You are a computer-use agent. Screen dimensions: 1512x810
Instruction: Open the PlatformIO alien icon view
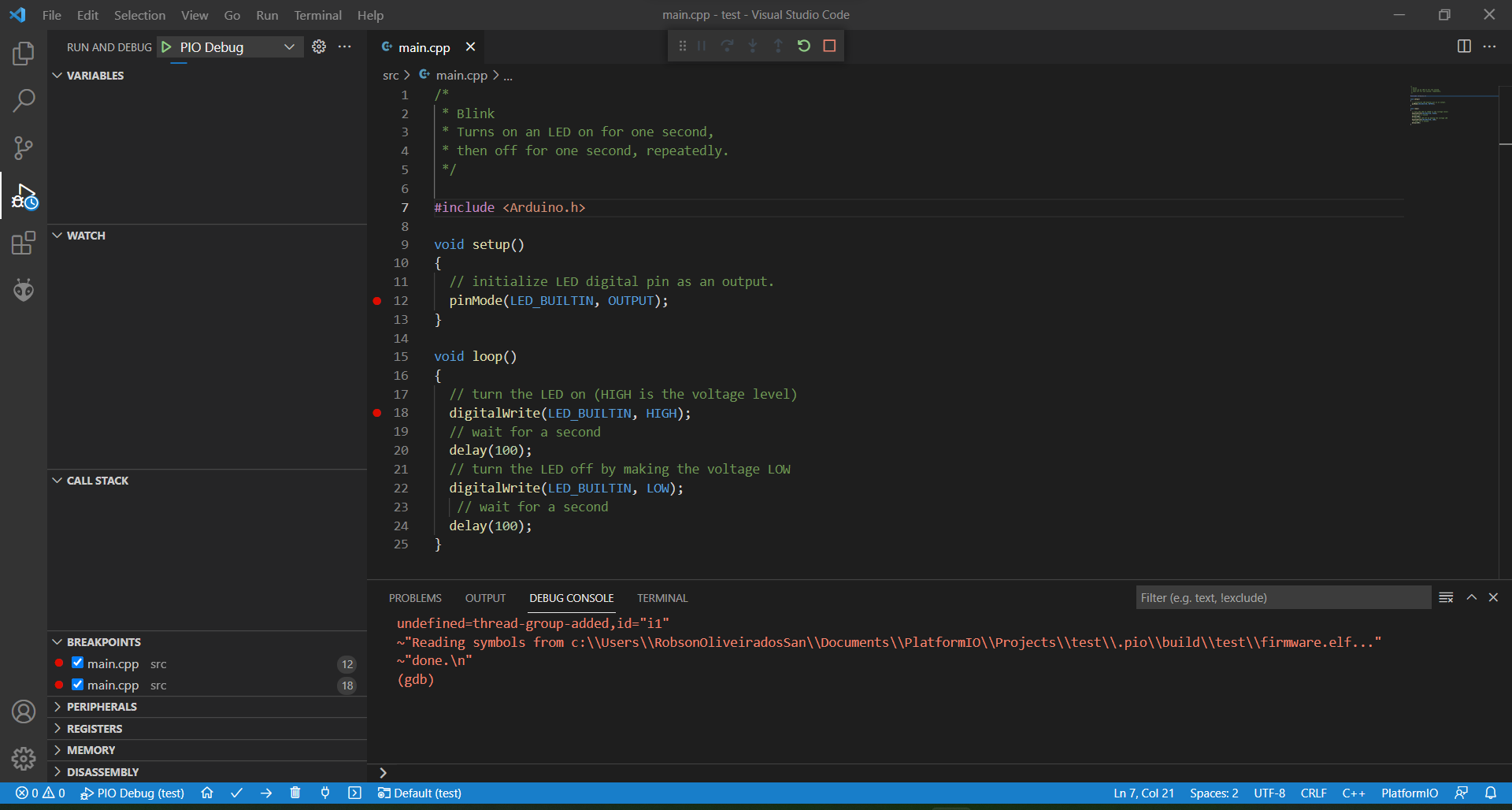(24, 290)
